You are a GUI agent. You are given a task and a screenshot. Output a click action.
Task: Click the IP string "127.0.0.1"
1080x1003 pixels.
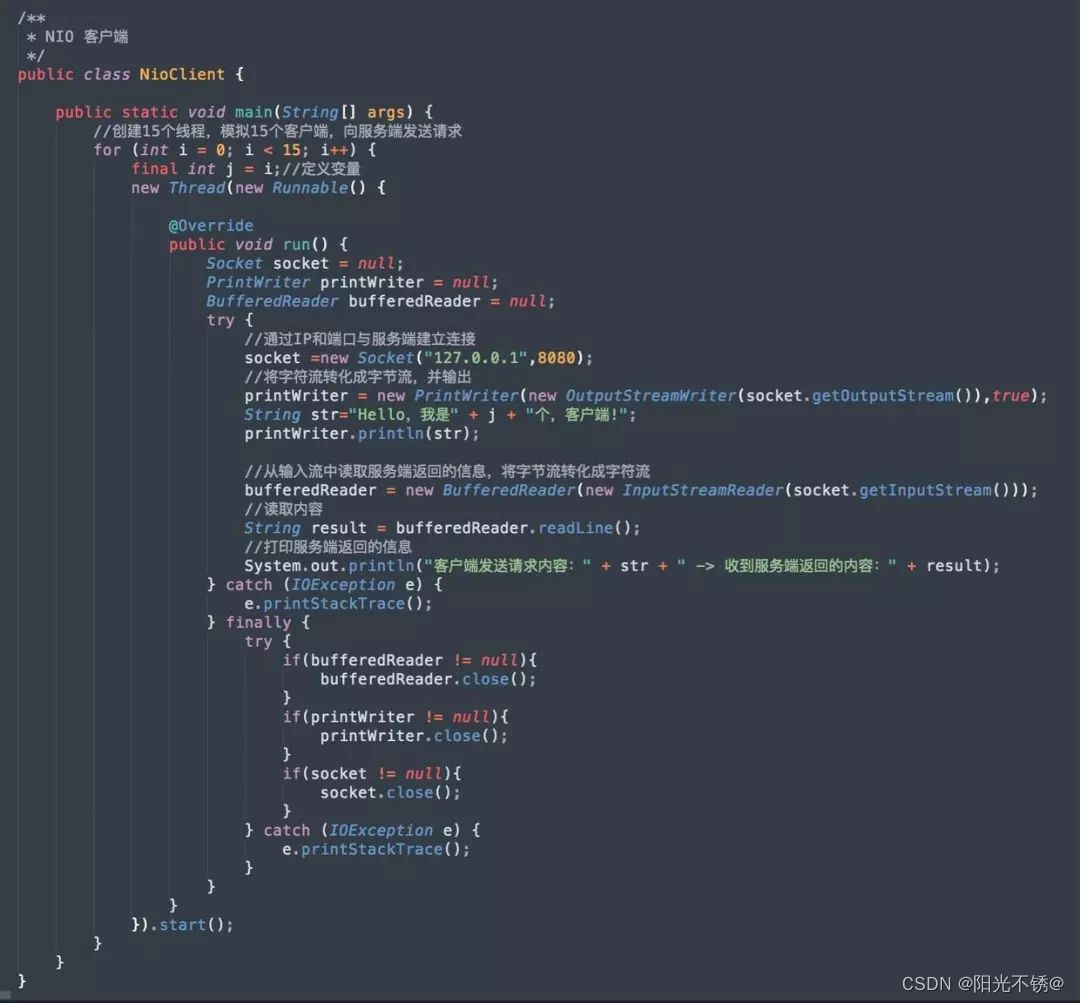[x=475, y=358]
